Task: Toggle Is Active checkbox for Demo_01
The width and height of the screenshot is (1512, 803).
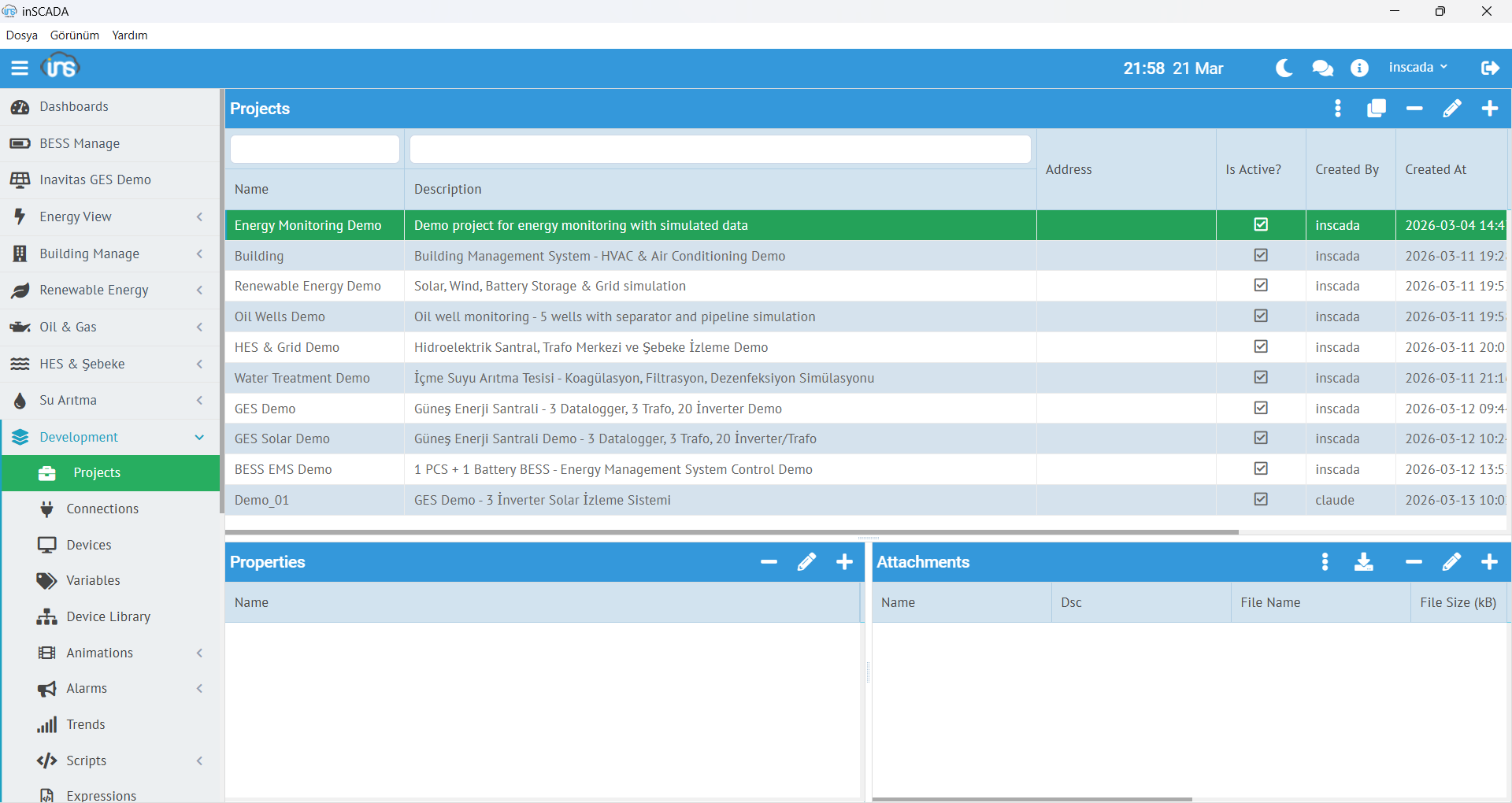Action: 1261,500
